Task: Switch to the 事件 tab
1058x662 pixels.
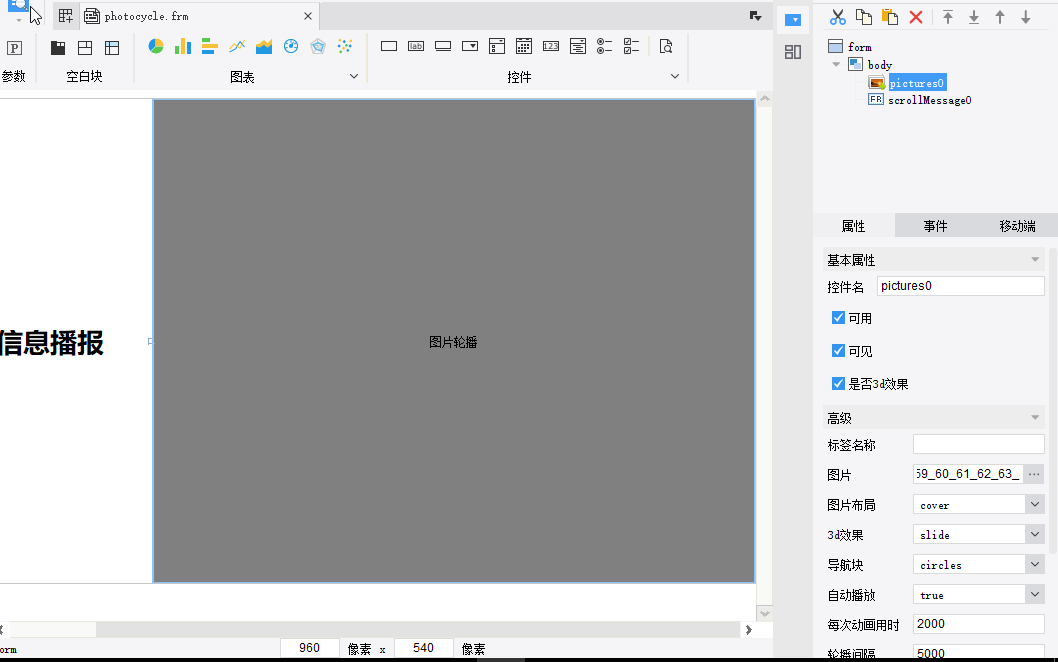Action: click(x=936, y=226)
